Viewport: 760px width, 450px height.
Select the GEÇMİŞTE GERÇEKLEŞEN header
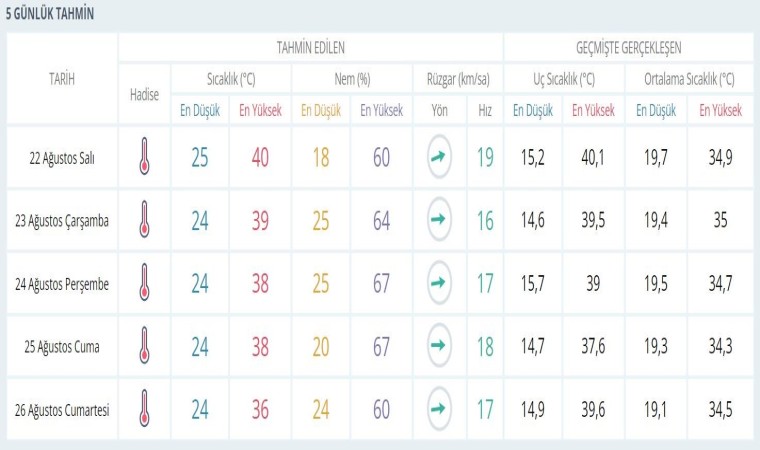coord(628,47)
